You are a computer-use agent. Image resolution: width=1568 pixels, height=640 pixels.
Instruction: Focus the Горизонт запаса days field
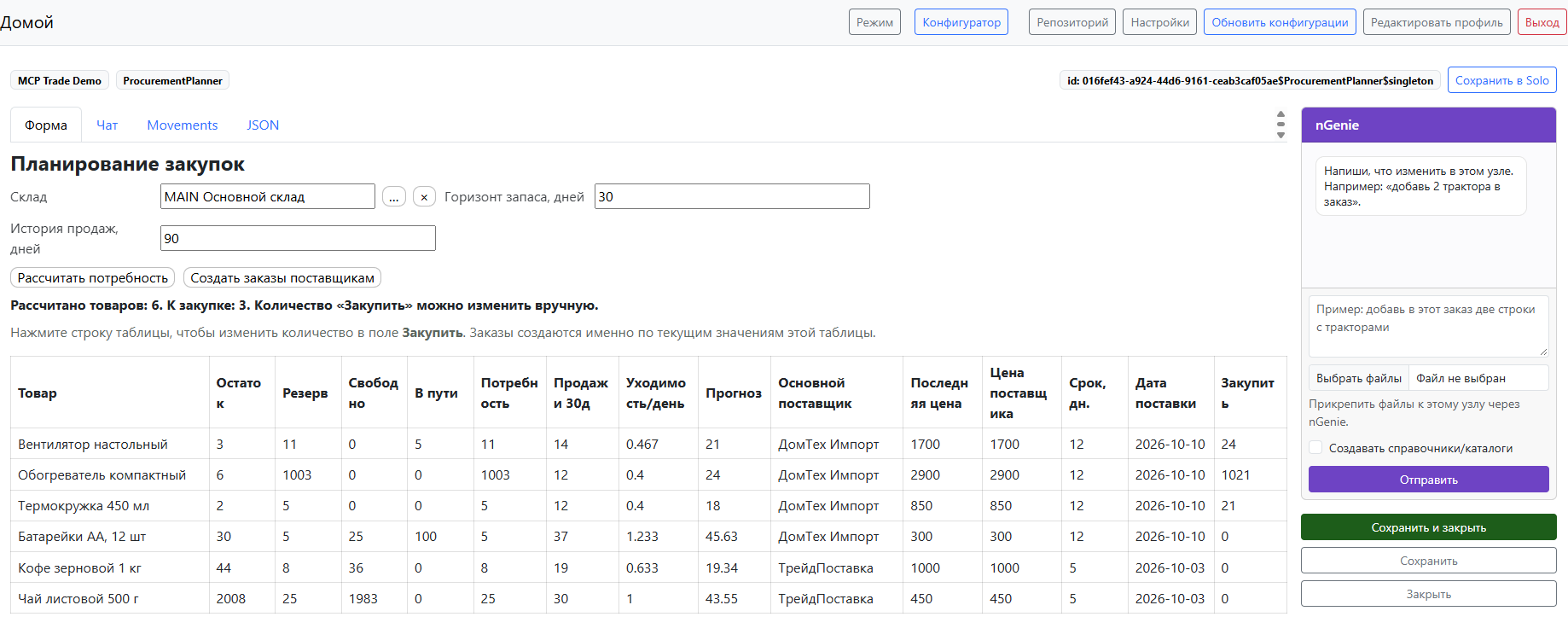click(x=732, y=196)
